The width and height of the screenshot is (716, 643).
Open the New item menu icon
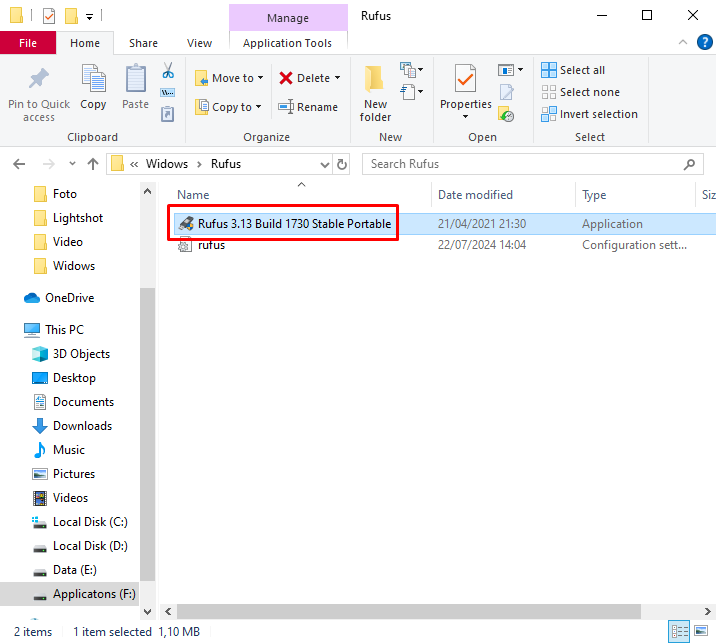411,70
